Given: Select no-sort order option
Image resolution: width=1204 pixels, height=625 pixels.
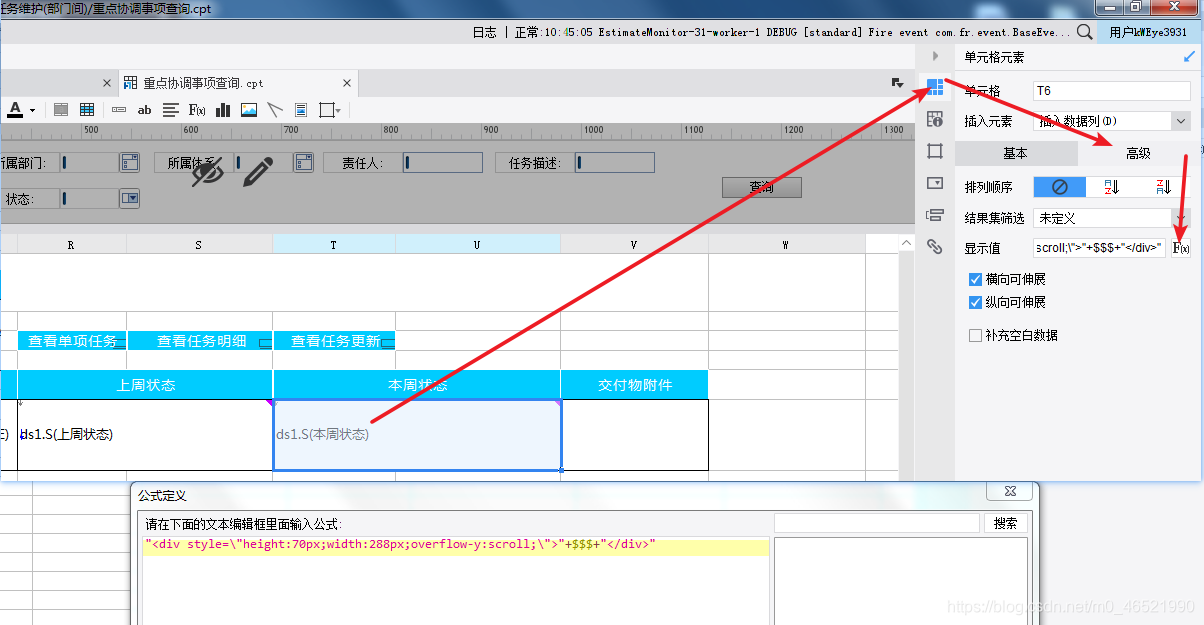Looking at the screenshot, I should click(x=1059, y=187).
